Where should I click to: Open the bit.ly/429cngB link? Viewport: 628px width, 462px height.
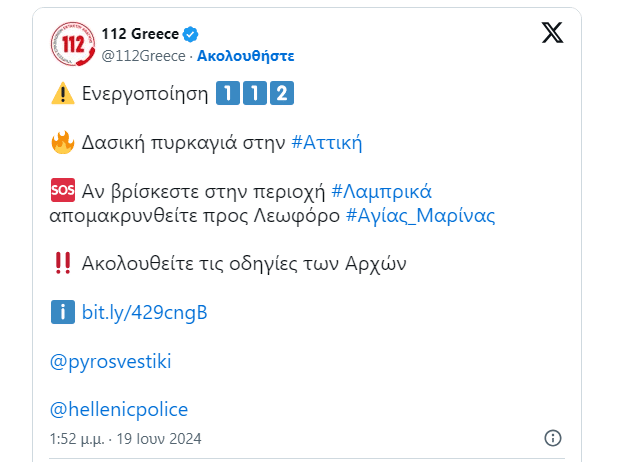click(145, 312)
